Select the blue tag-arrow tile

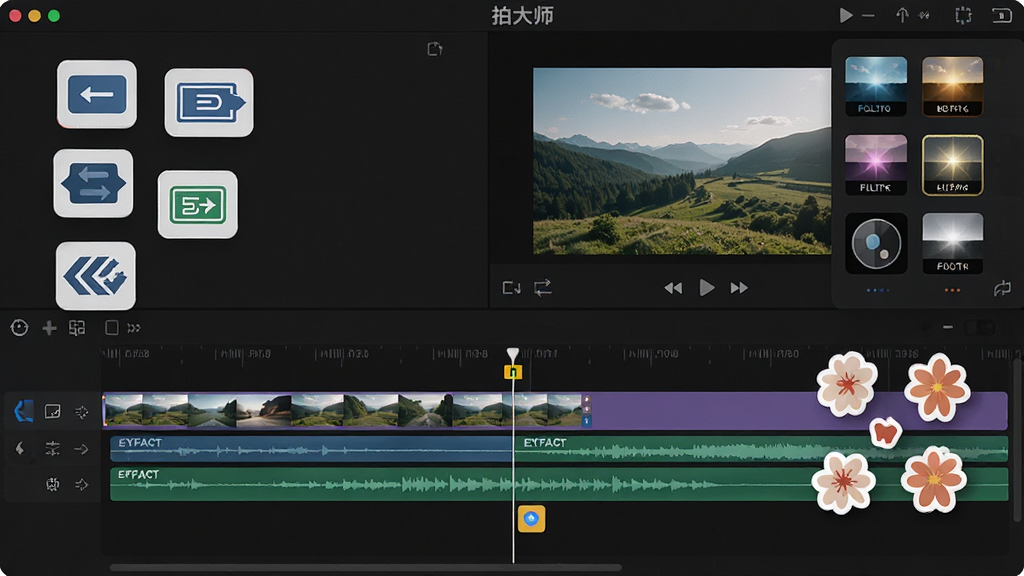(209, 103)
